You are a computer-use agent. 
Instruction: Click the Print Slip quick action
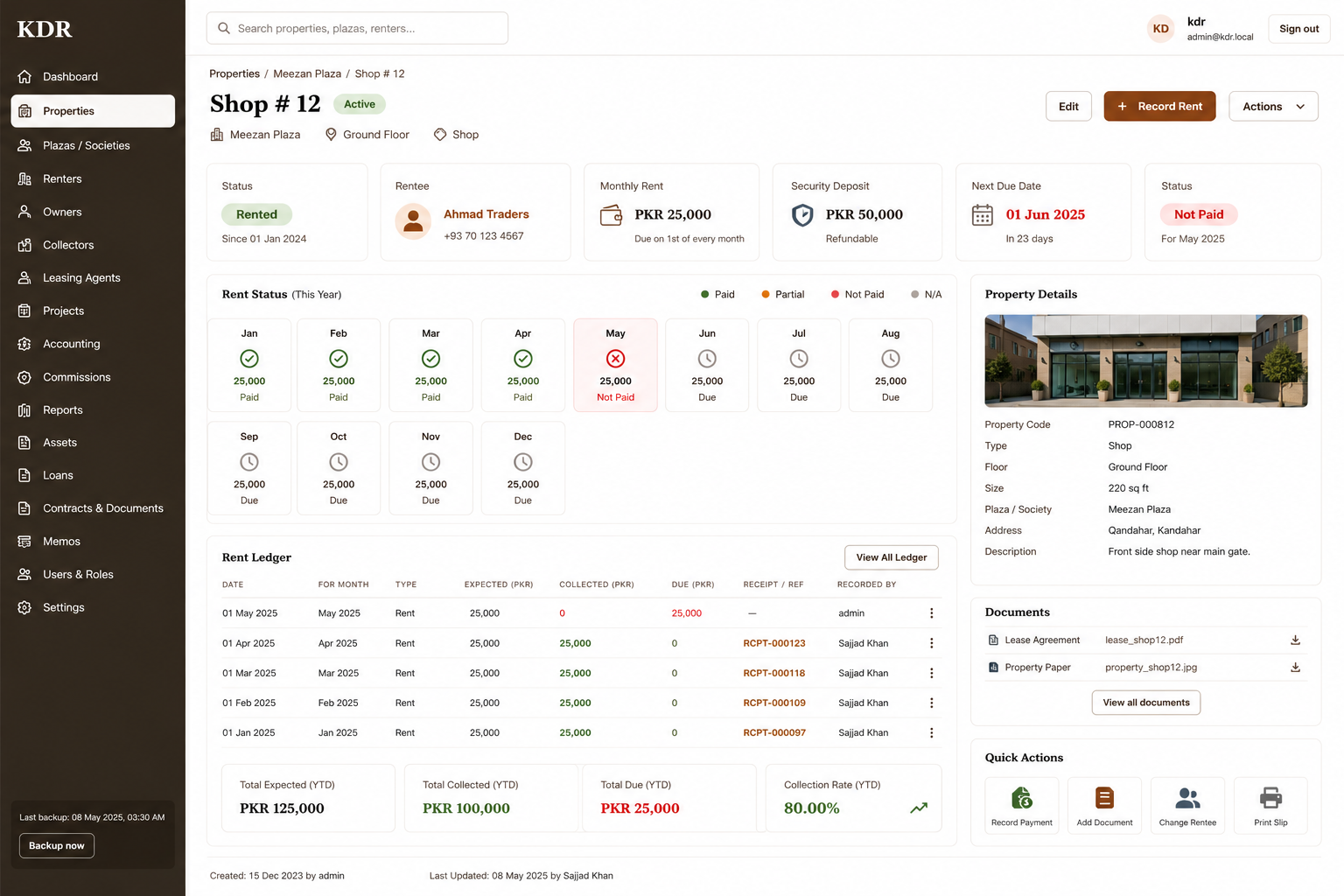coord(1270,806)
